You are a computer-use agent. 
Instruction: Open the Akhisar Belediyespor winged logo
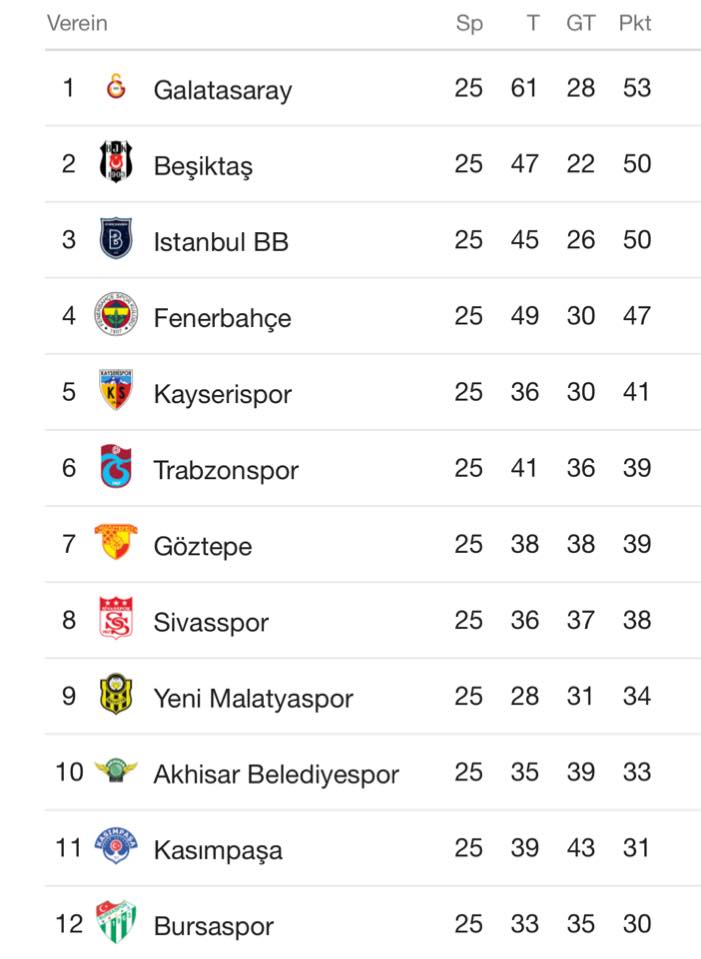pos(116,770)
